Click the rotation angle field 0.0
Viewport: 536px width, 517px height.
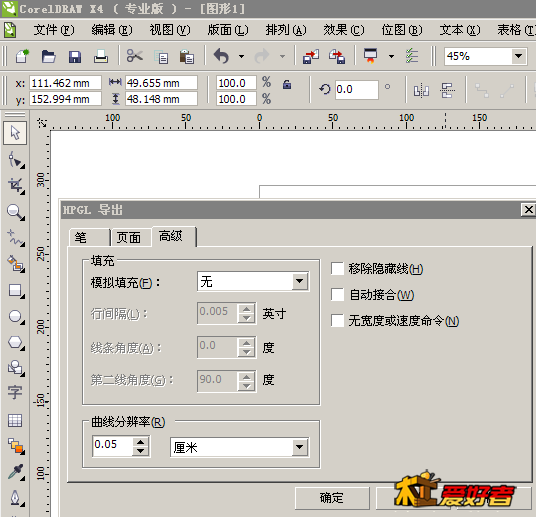coord(357,90)
